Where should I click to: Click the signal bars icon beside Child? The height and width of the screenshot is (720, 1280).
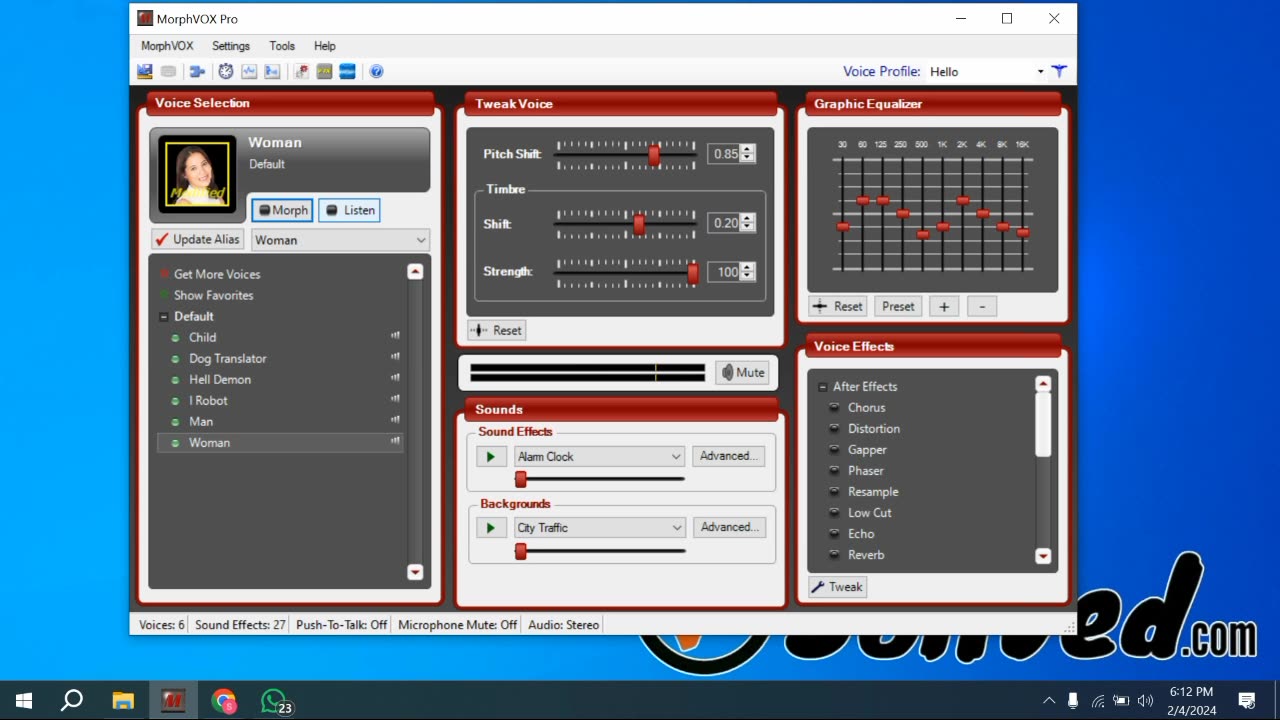[395, 336]
